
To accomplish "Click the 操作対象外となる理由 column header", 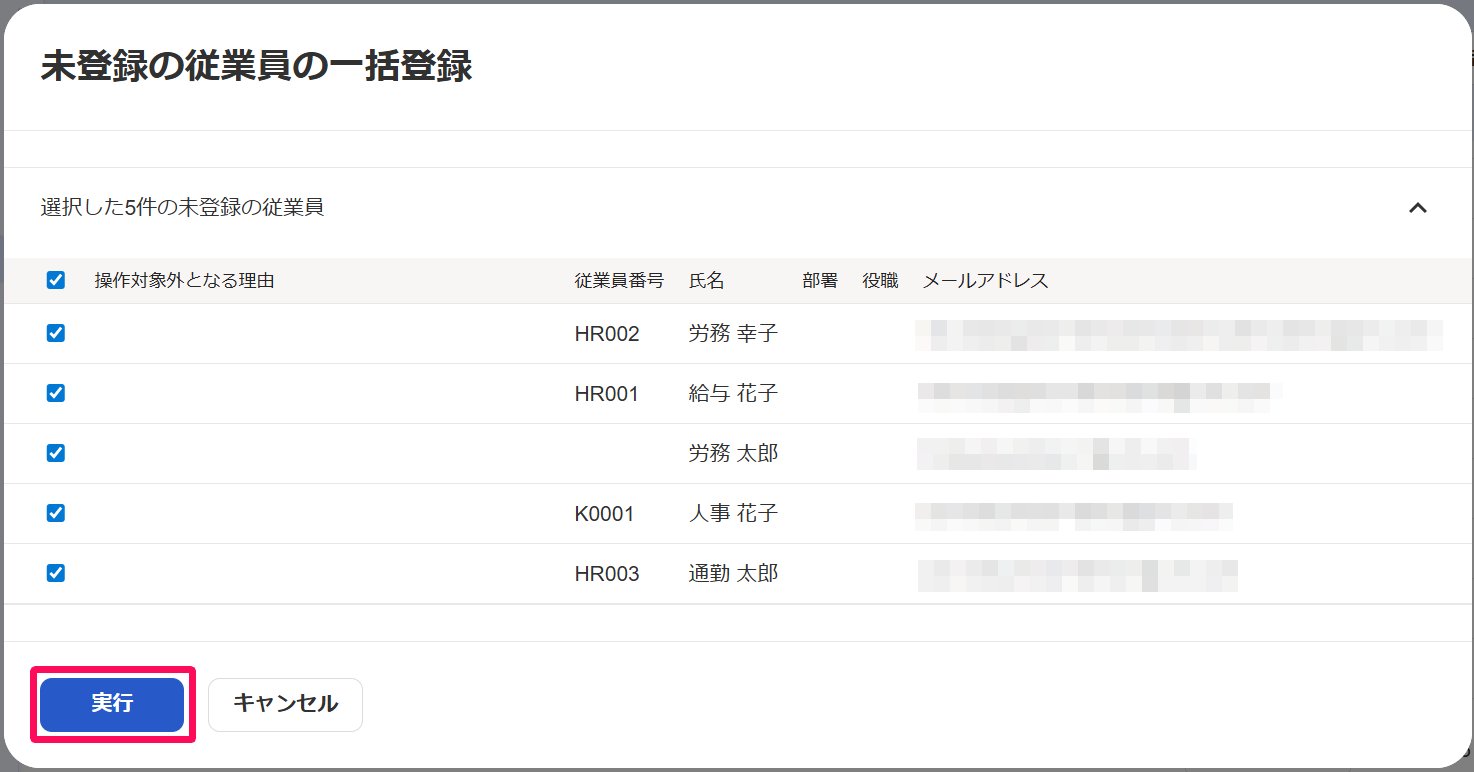I will coord(184,281).
